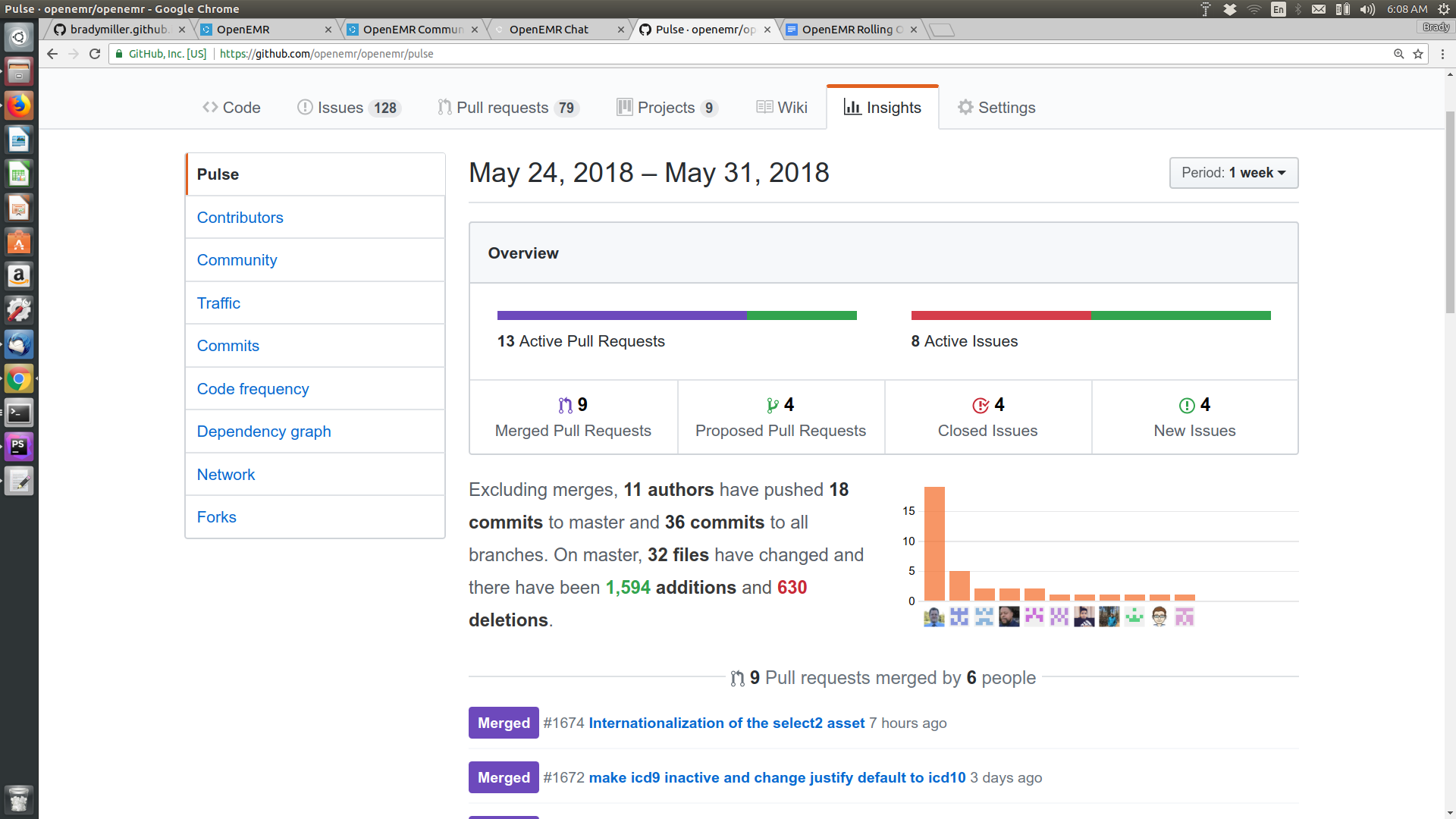1456x819 pixels.
Task: Bookmark this page with star icon
Action: click(1418, 54)
